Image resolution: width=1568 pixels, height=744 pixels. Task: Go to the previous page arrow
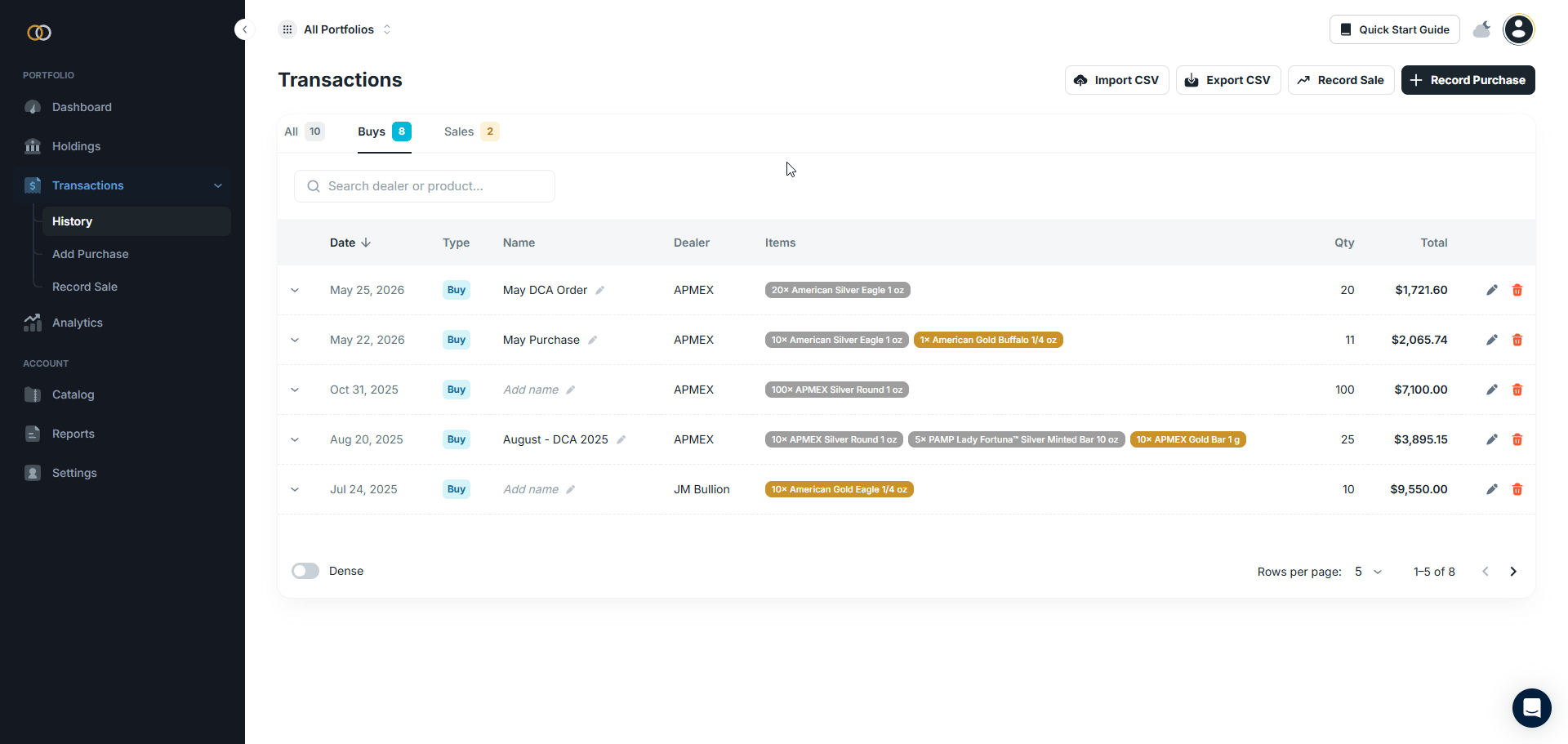pyautogui.click(x=1486, y=572)
